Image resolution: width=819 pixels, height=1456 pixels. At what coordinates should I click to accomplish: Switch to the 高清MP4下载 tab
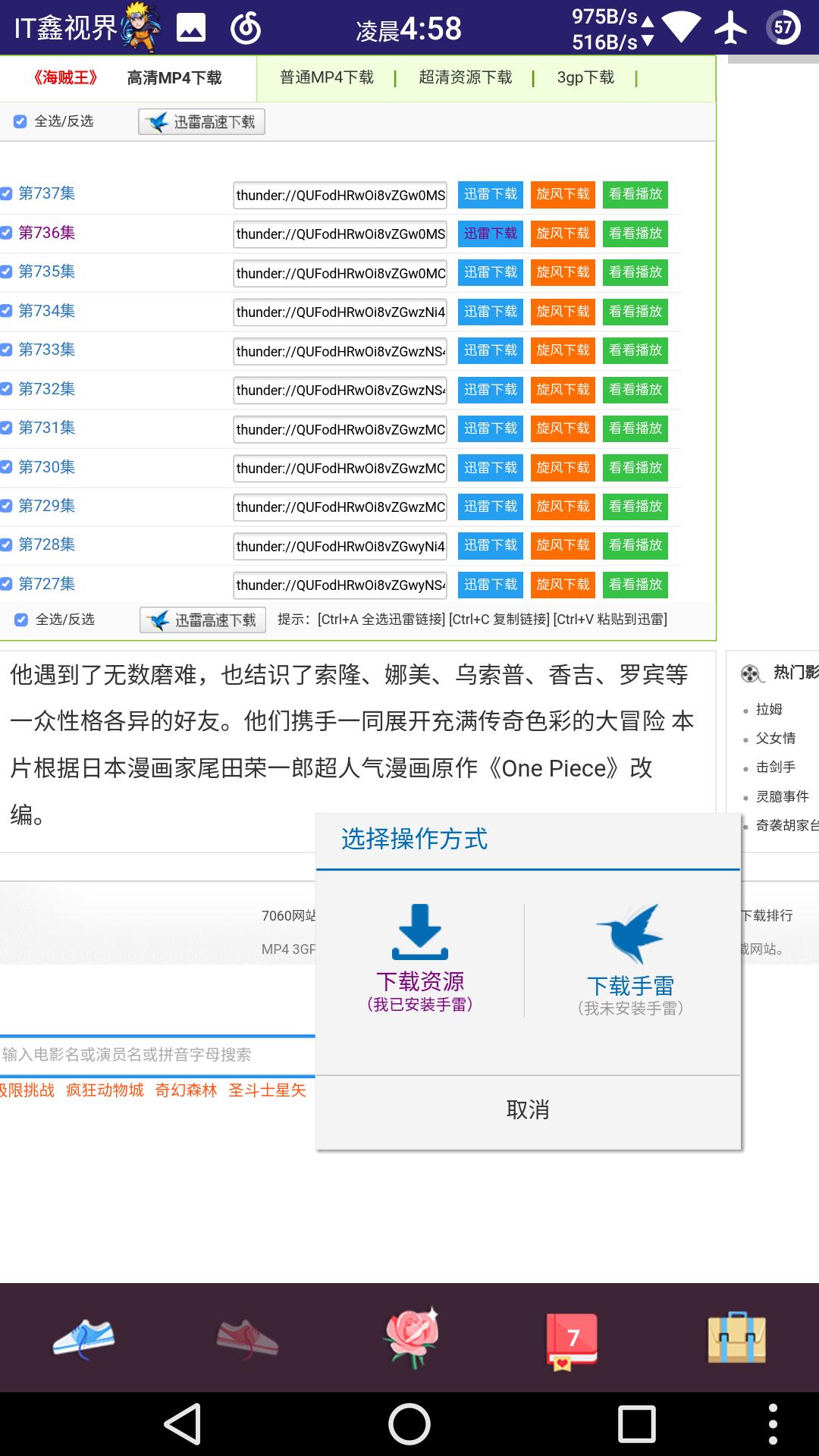[x=174, y=78]
